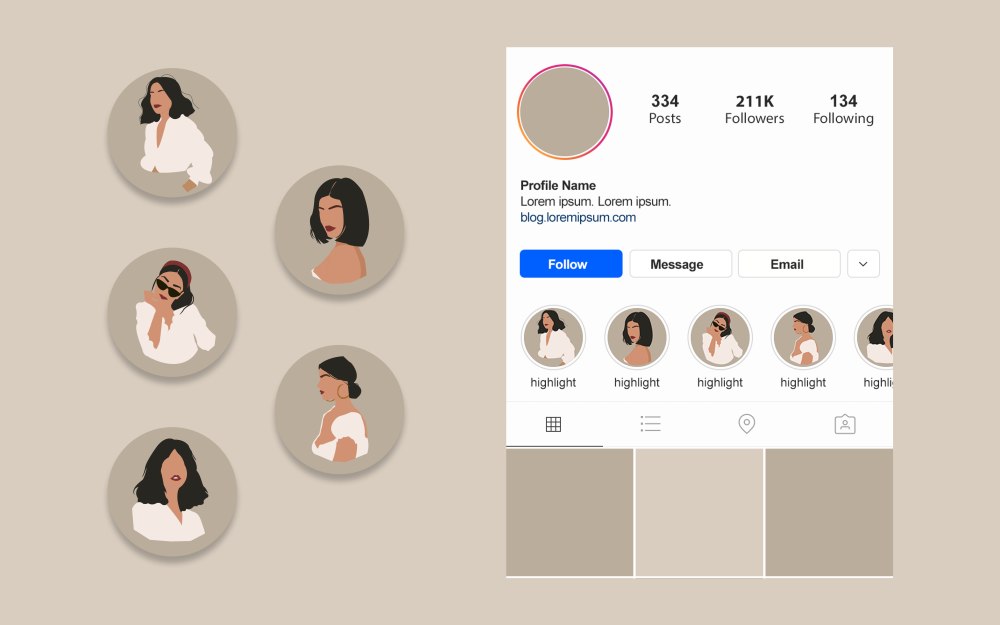Screen dimensions: 1000x625
Task: Open the grid view tab icon
Action: point(554,424)
